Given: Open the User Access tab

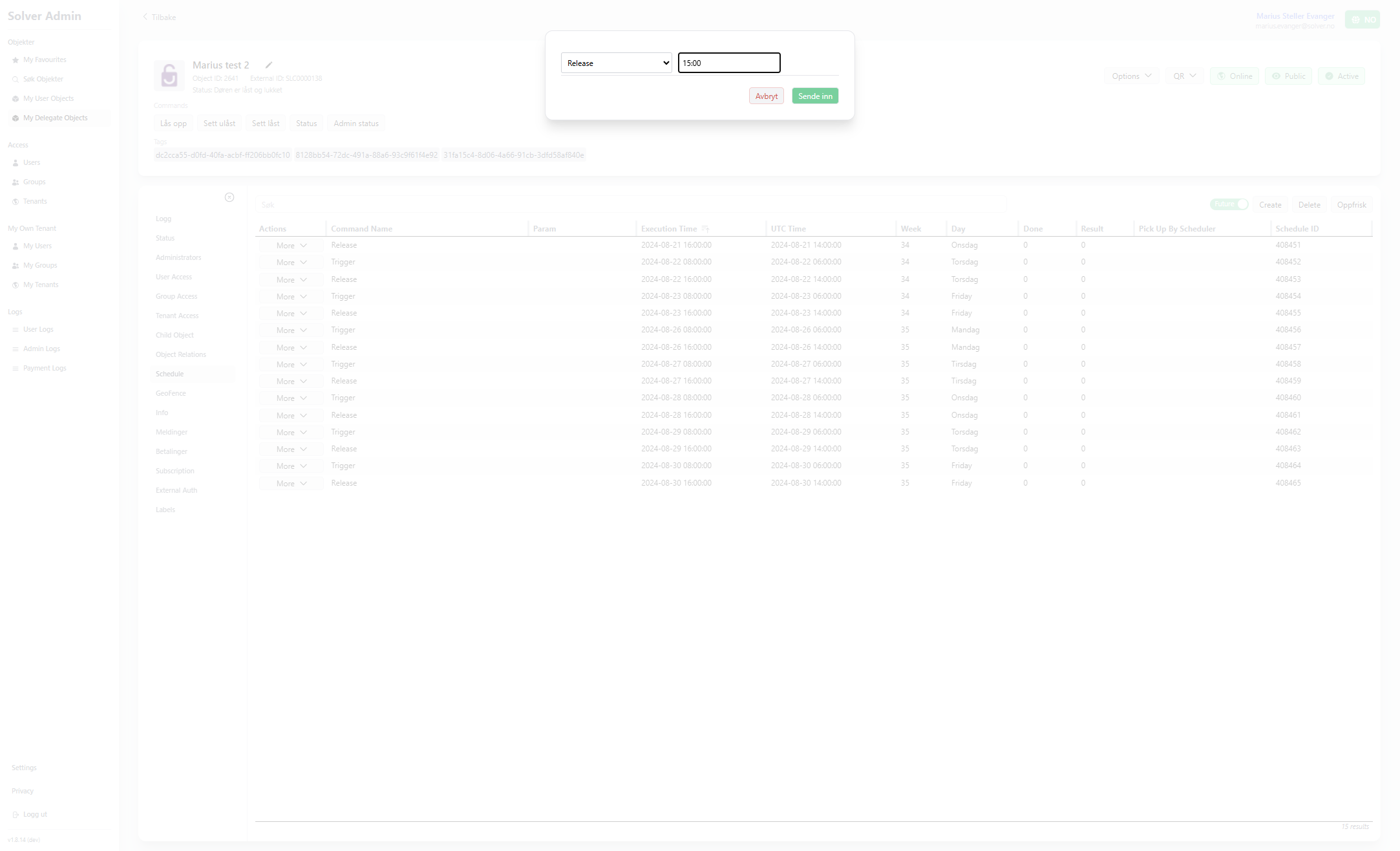Looking at the screenshot, I should [x=193, y=277].
